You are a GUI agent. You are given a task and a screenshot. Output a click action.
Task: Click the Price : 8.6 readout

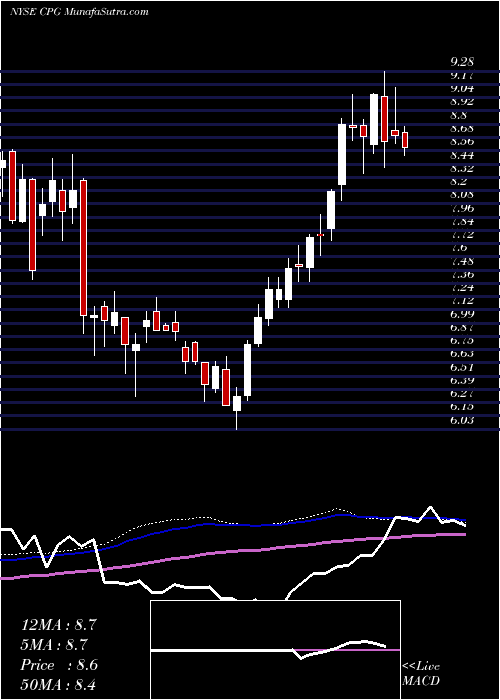point(59,665)
